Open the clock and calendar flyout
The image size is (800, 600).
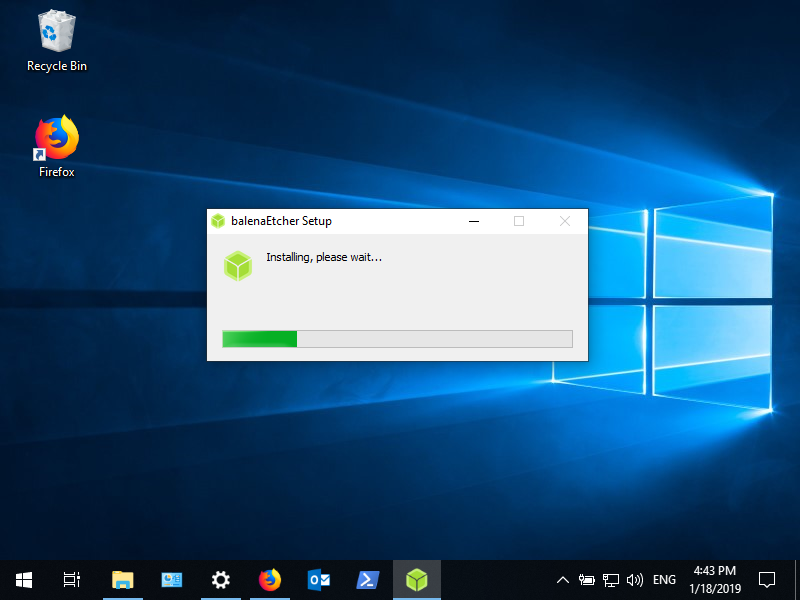(713, 579)
